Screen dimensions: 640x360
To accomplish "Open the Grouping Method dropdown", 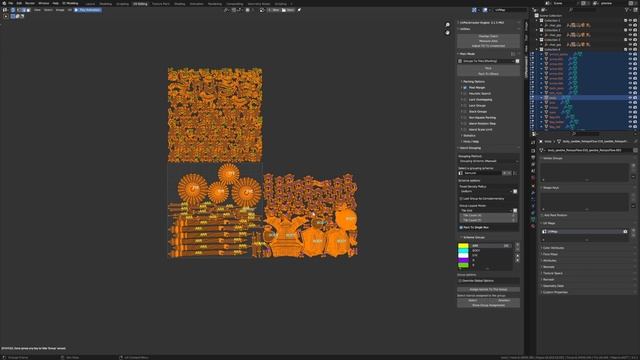I will [x=489, y=161].
